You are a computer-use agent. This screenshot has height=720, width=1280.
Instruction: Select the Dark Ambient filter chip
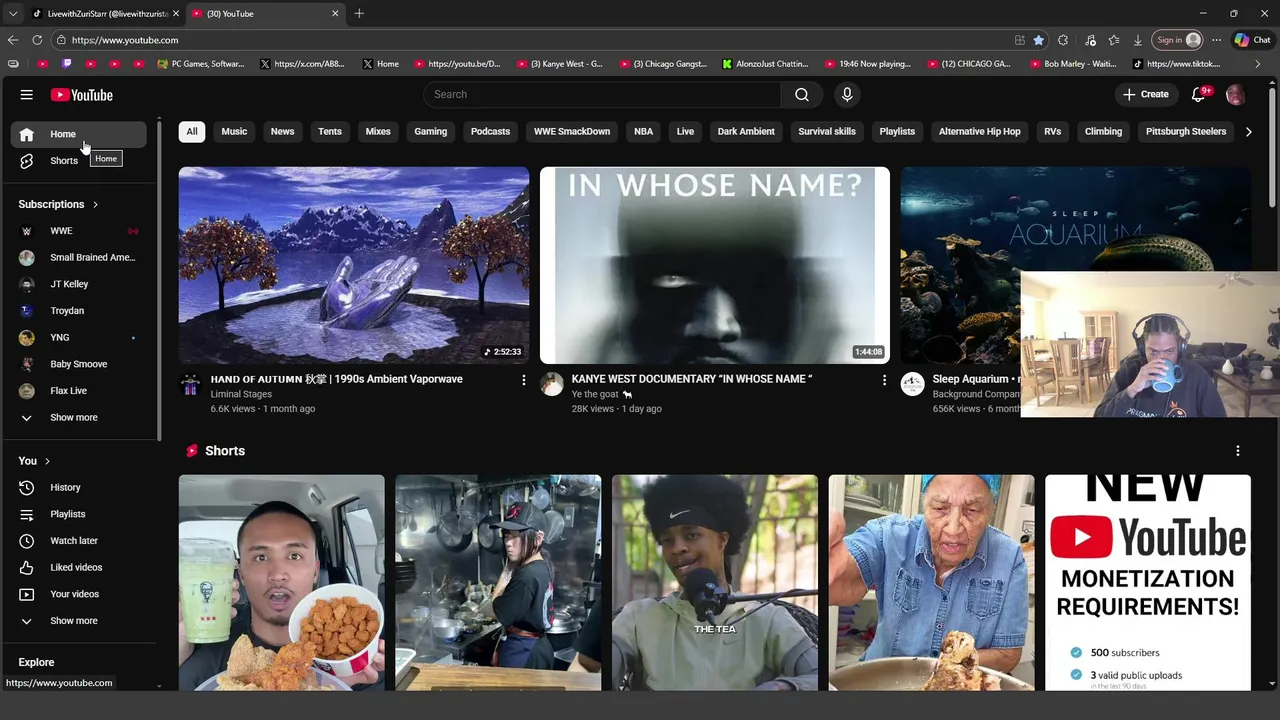tap(746, 131)
